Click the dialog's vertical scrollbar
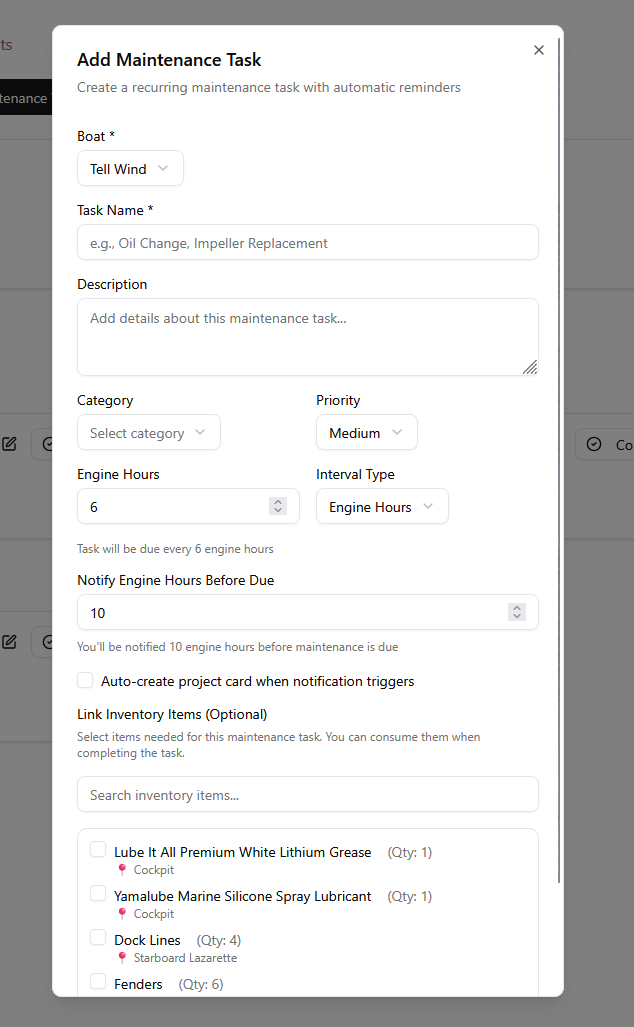 [x=559, y=400]
